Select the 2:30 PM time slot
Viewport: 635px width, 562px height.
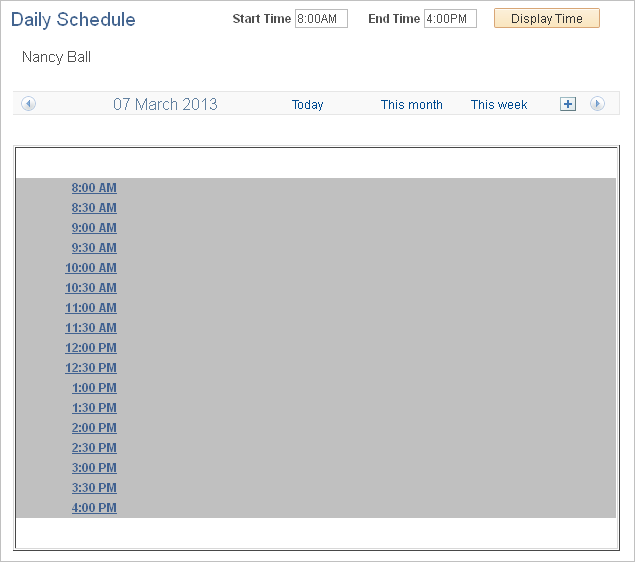coord(94,448)
